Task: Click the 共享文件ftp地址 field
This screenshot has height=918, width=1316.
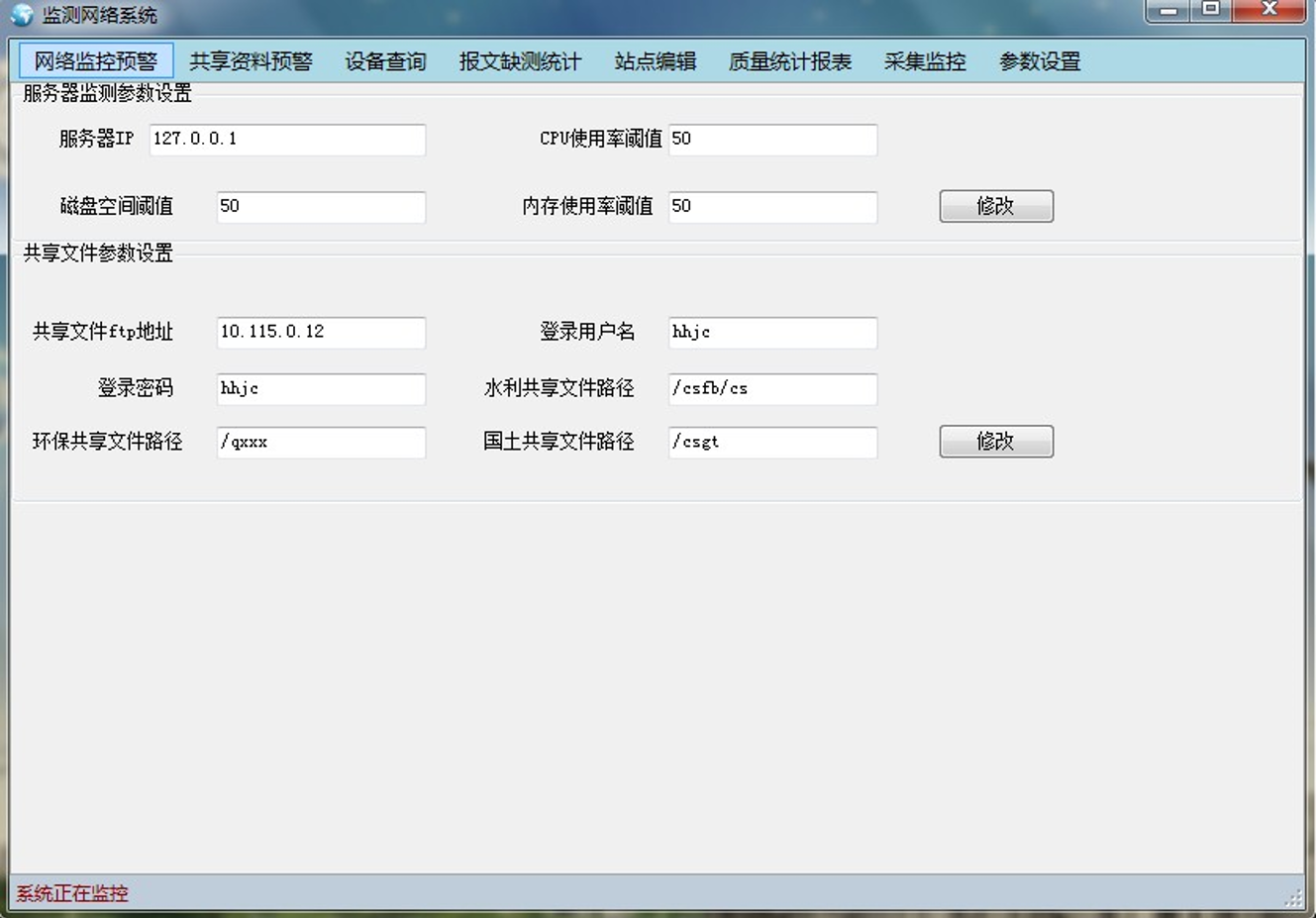Action: pos(321,333)
